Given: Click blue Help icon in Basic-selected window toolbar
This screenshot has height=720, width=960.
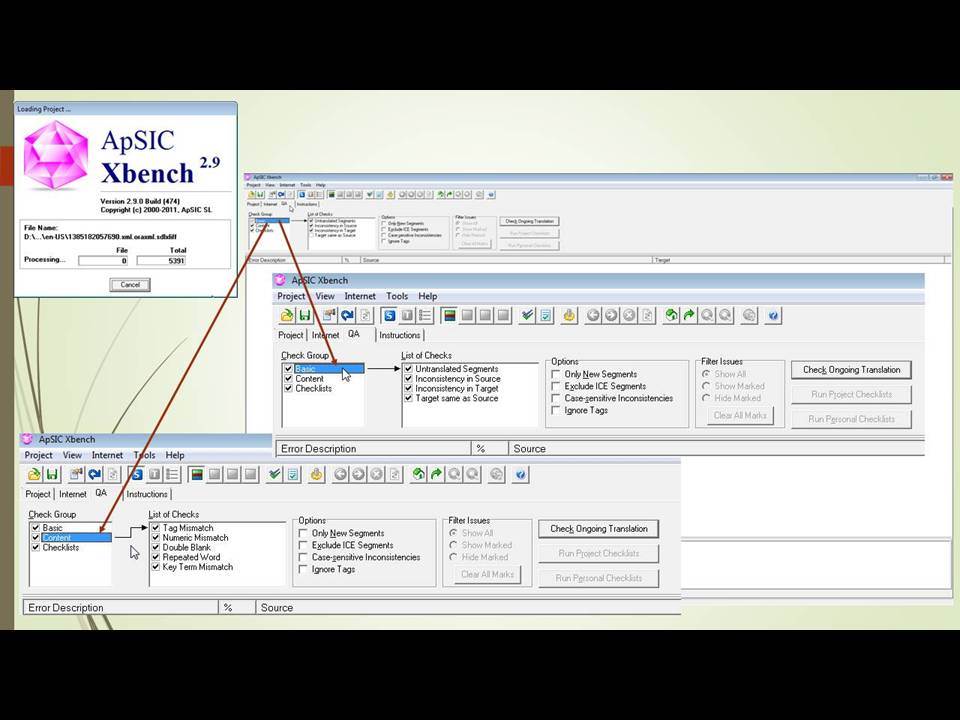Looking at the screenshot, I should pyautogui.click(x=773, y=315).
